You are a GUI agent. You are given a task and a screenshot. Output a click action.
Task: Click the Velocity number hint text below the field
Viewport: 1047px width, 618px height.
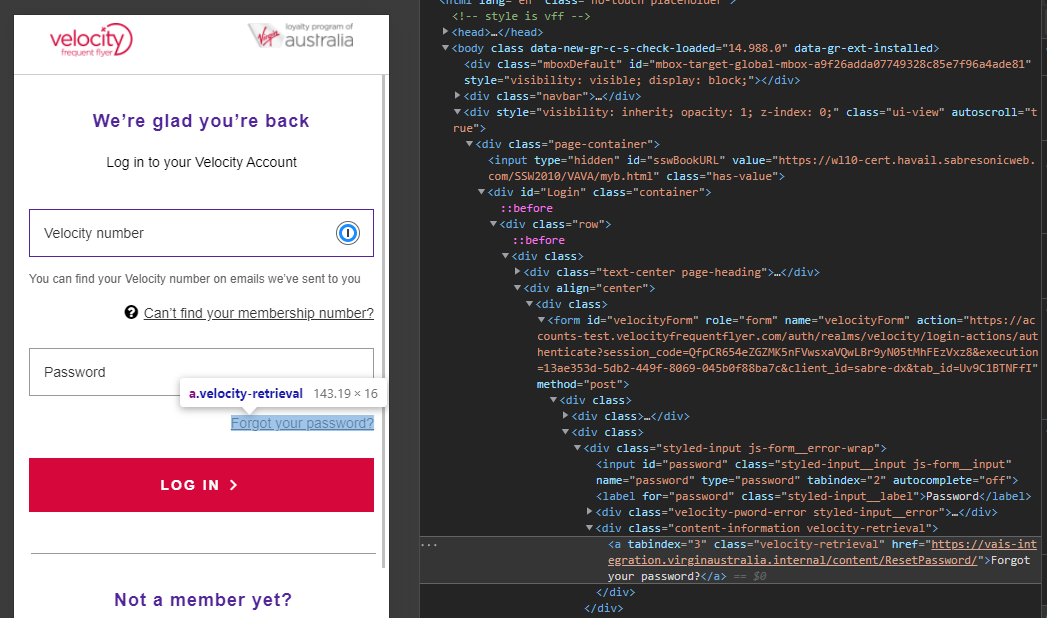[x=194, y=278]
